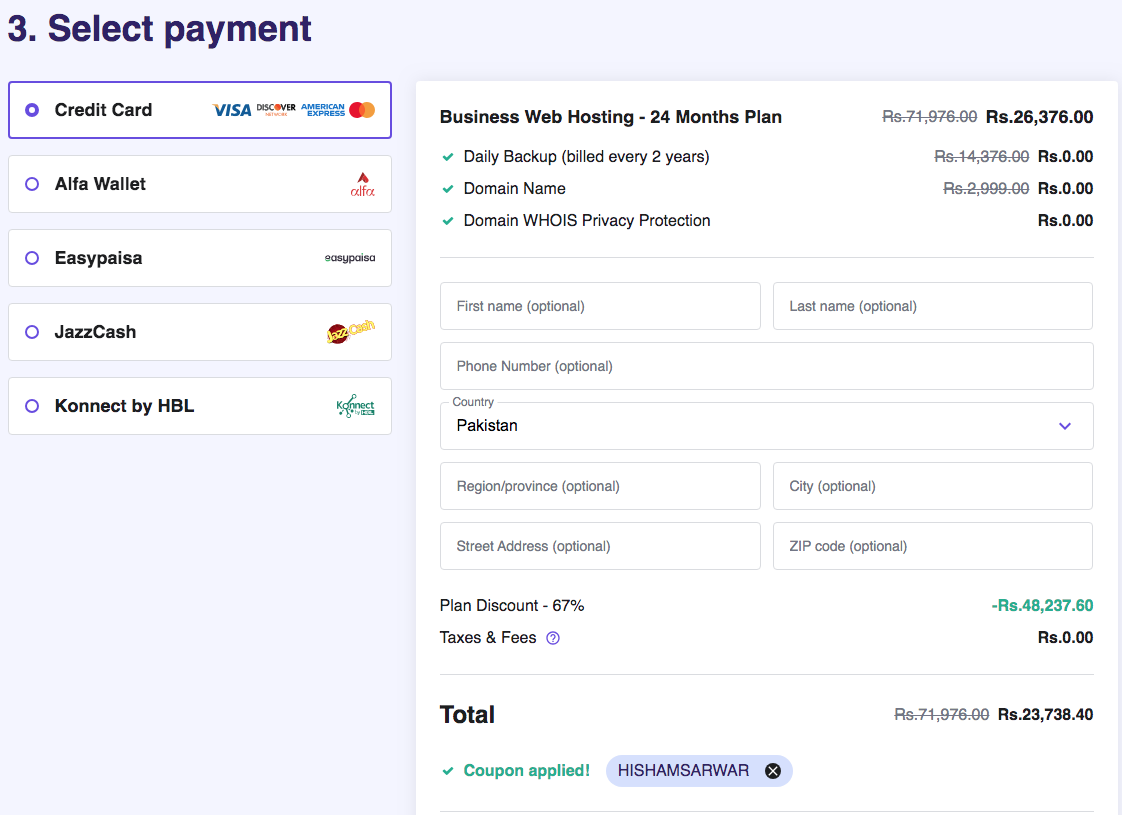Click the First name input field
This screenshot has width=1122, height=815.
pos(600,306)
